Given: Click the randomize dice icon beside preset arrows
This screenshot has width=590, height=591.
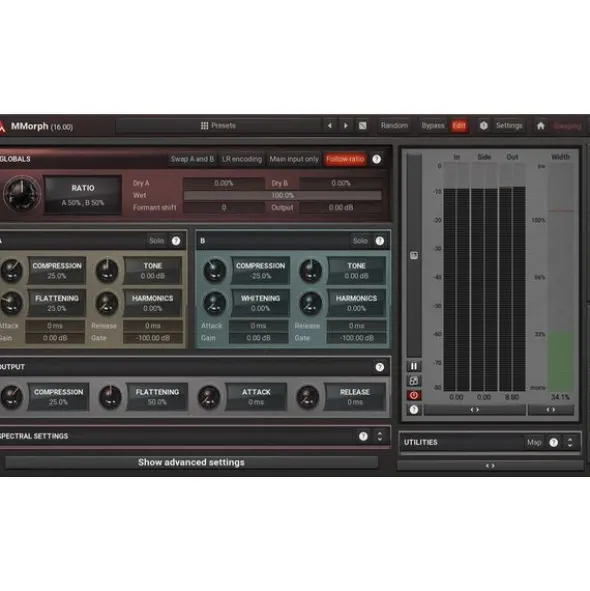Looking at the screenshot, I should coord(363,126).
